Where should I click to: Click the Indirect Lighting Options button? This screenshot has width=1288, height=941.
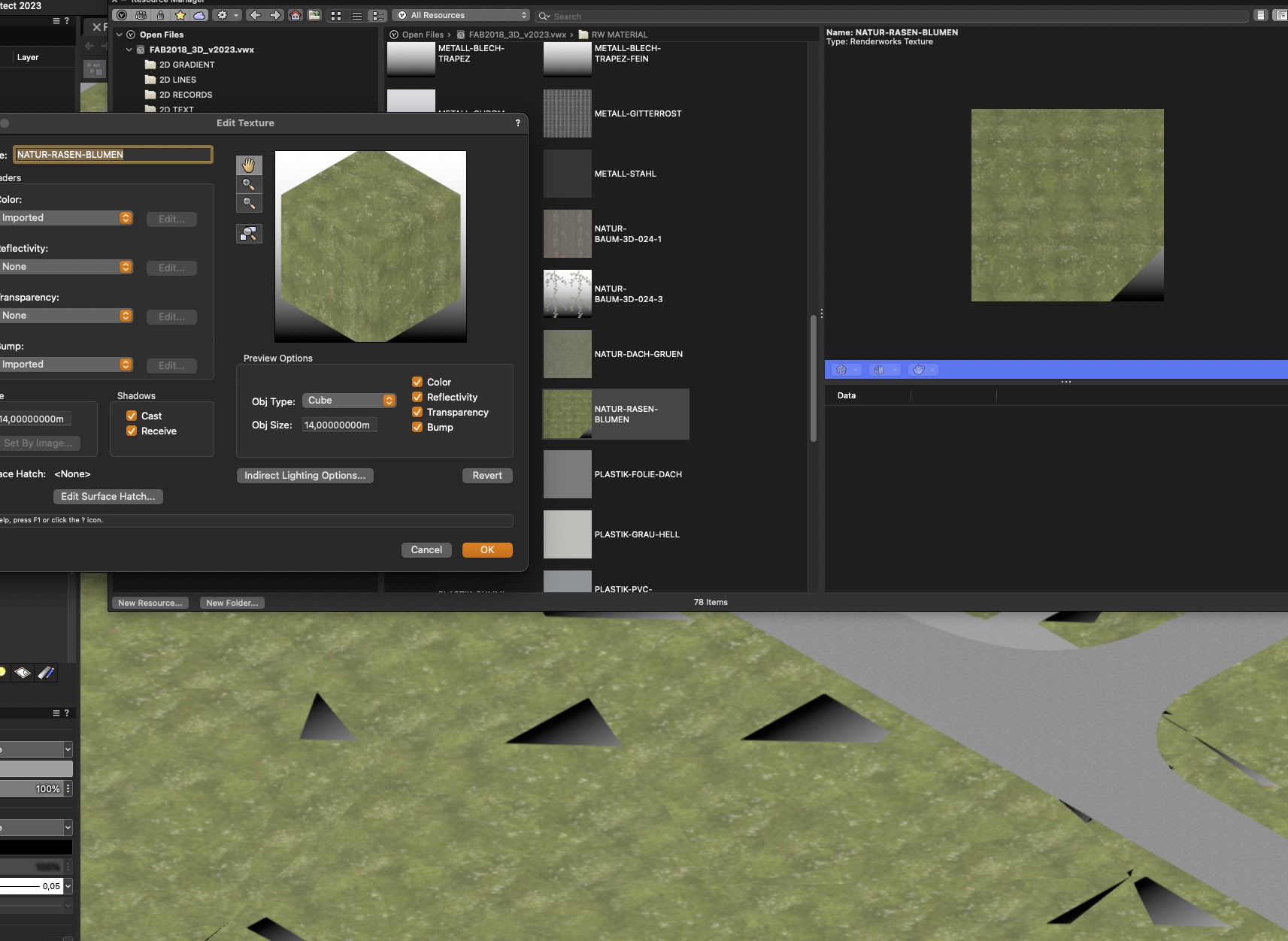305,475
